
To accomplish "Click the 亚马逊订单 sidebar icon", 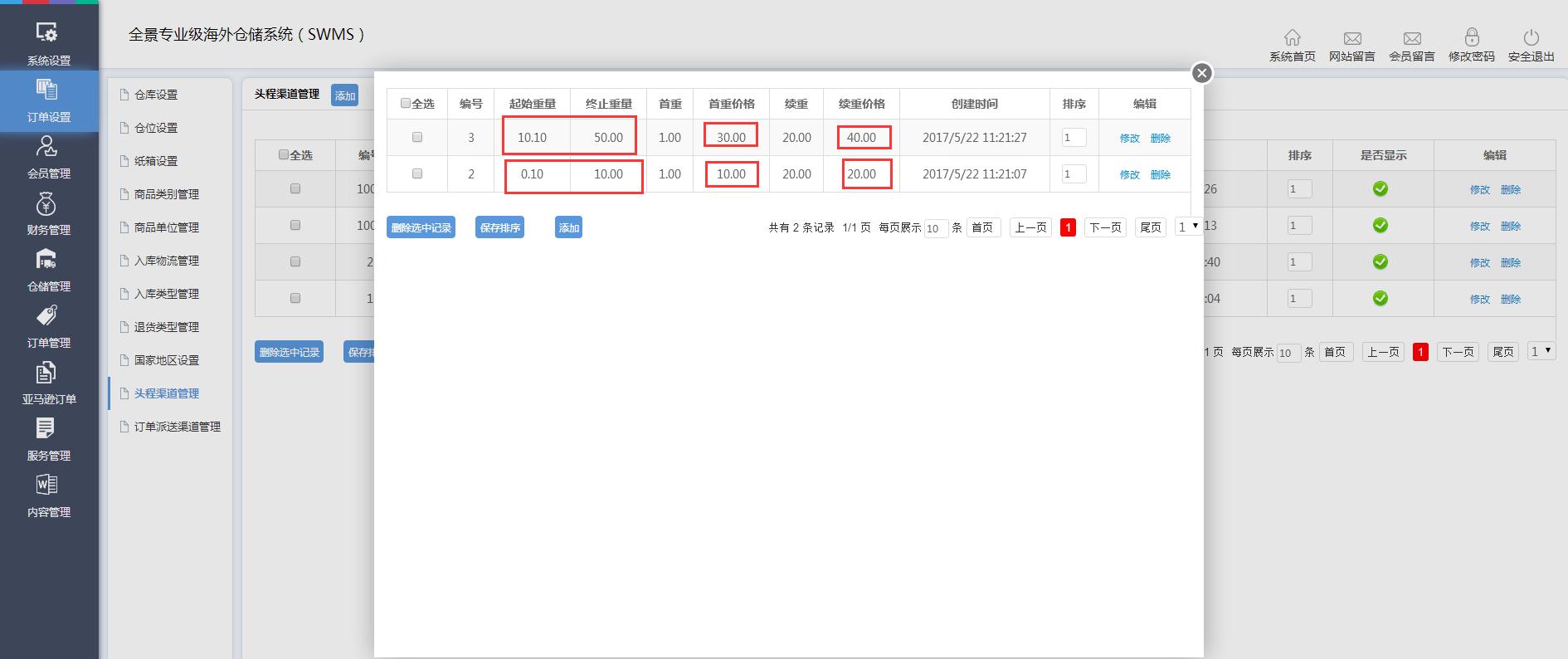I will coord(48,373).
